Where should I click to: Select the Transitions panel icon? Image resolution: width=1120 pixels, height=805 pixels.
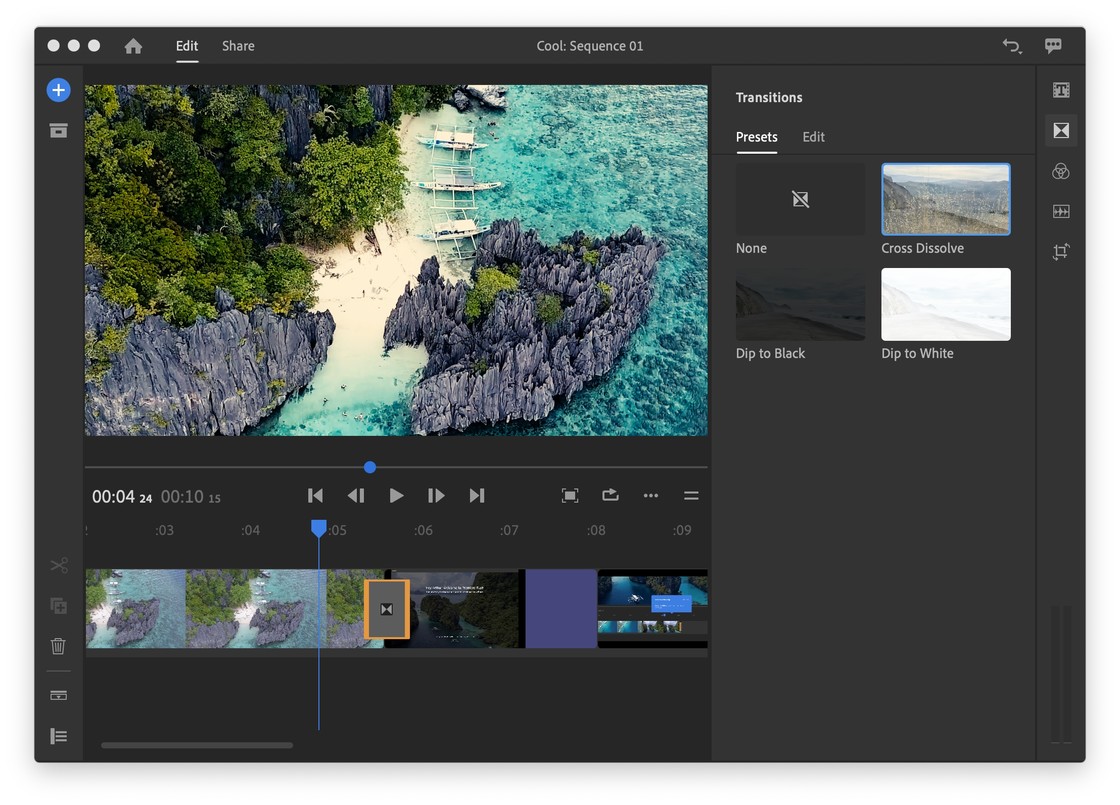click(x=1061, y=131)
